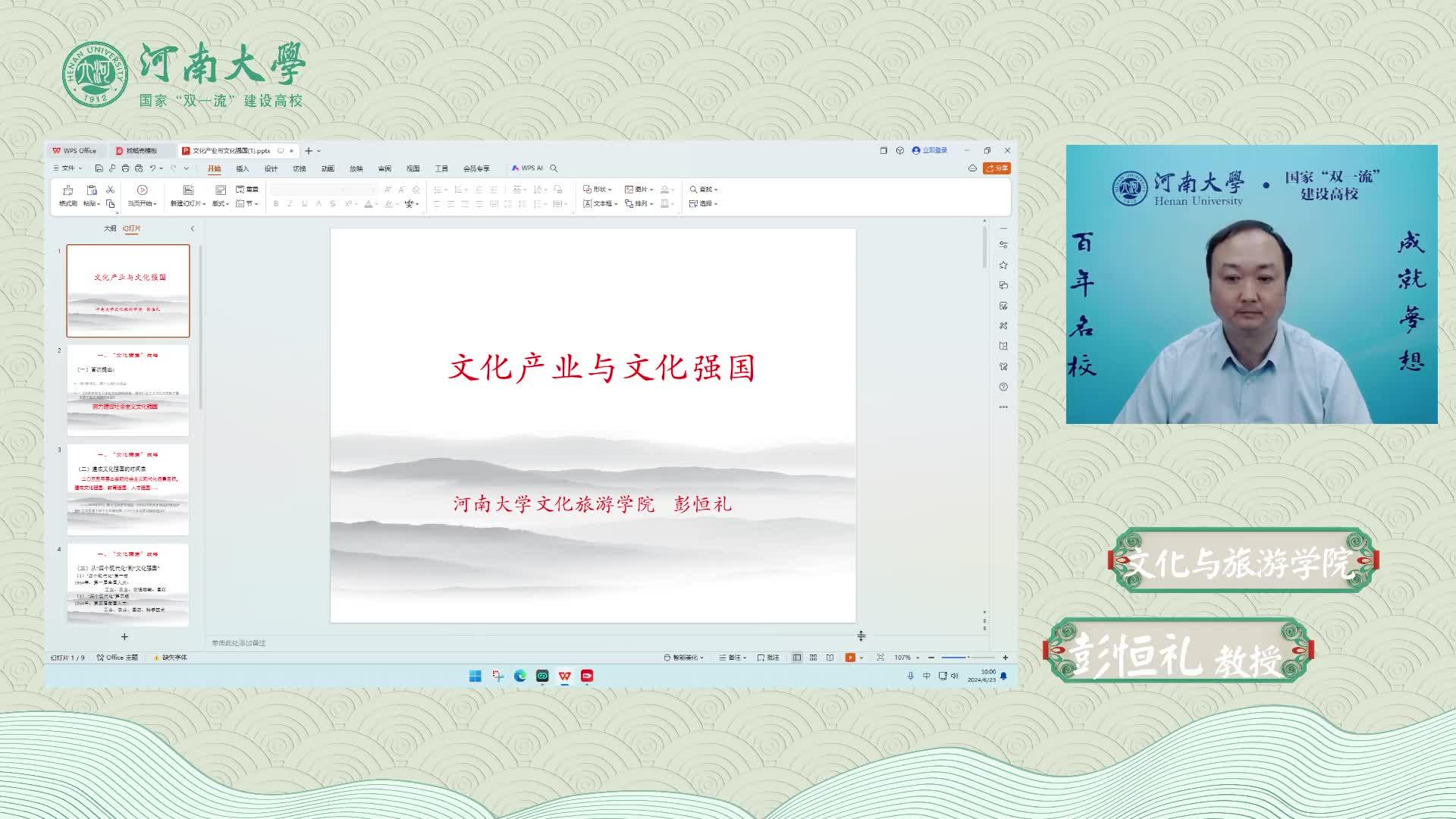Image resolution: width=1456 pixels, height=819 pixels.
Task: Open the Arrange (排列) dropdown
Action: click(639, 203)
